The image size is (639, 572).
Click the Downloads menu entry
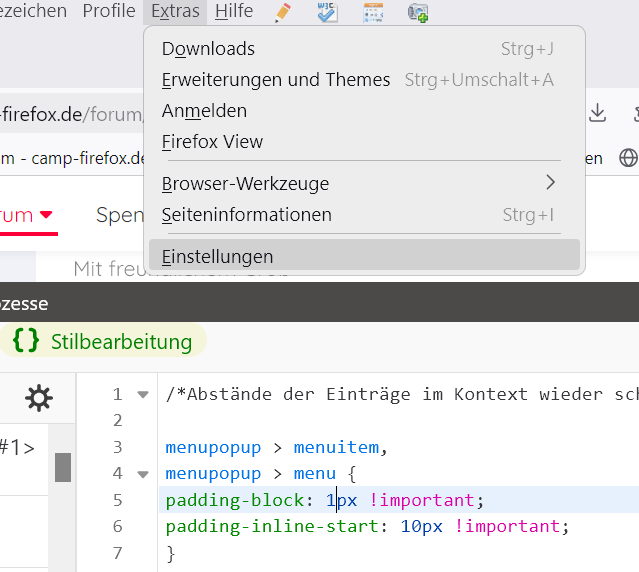tap(208, 48)
